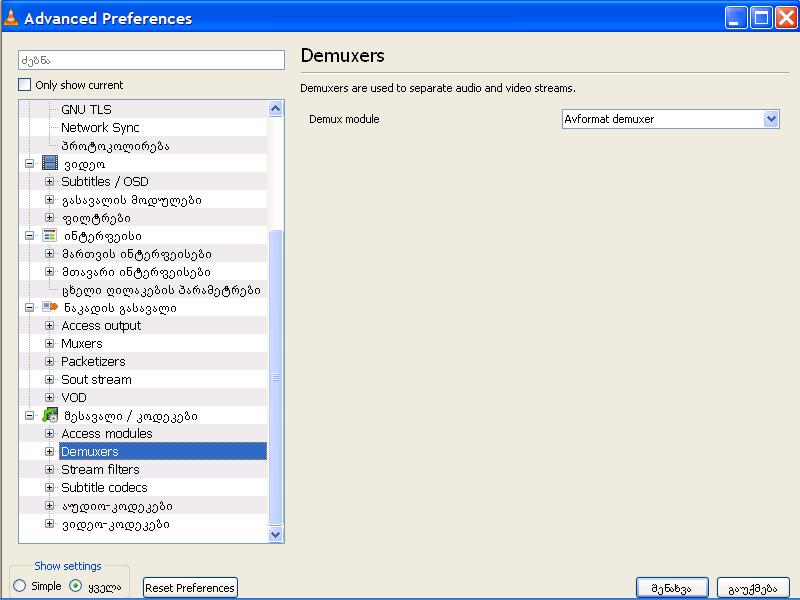
Task: Click the interface icon beside ინტერფეისი
Action: [x=50, y=235]
